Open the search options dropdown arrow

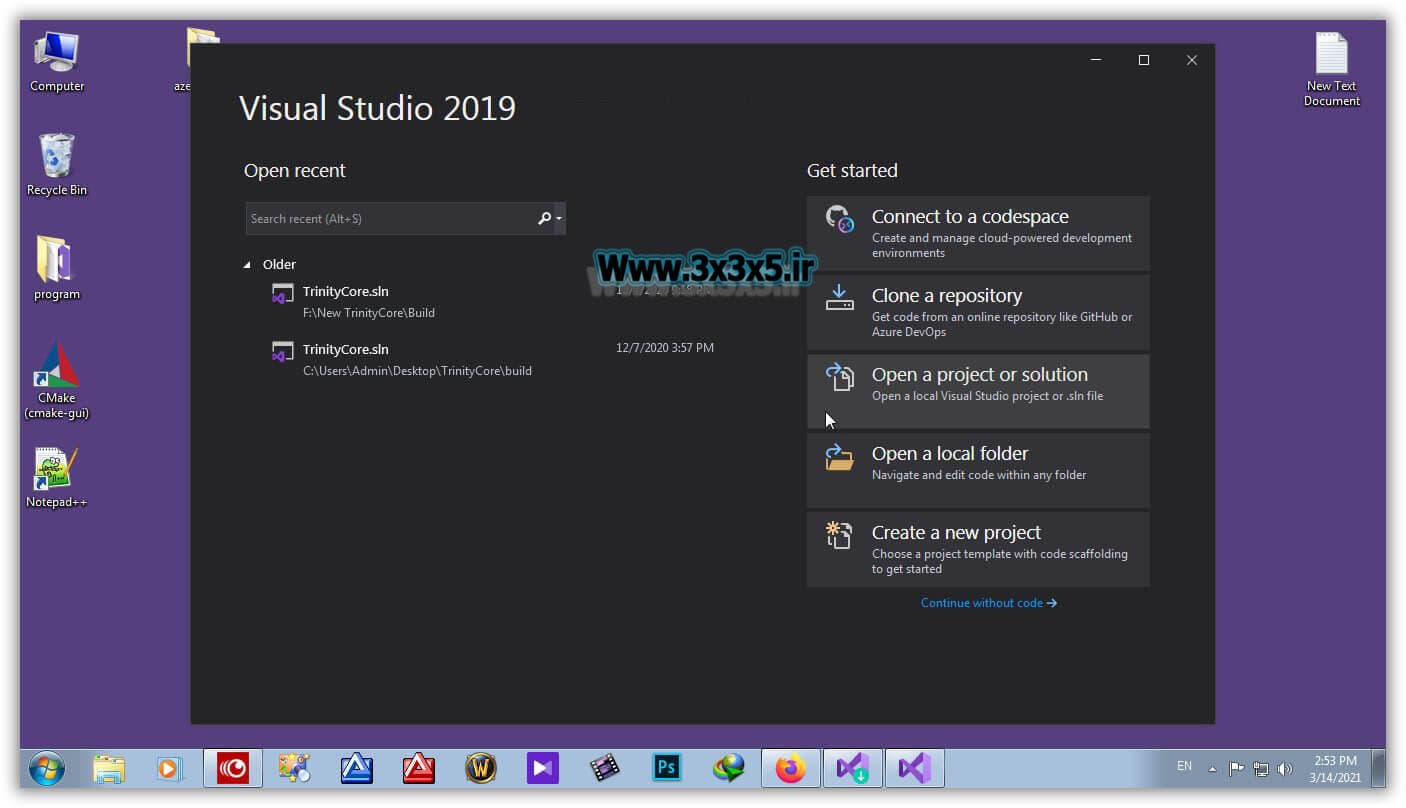click(559, 218)
